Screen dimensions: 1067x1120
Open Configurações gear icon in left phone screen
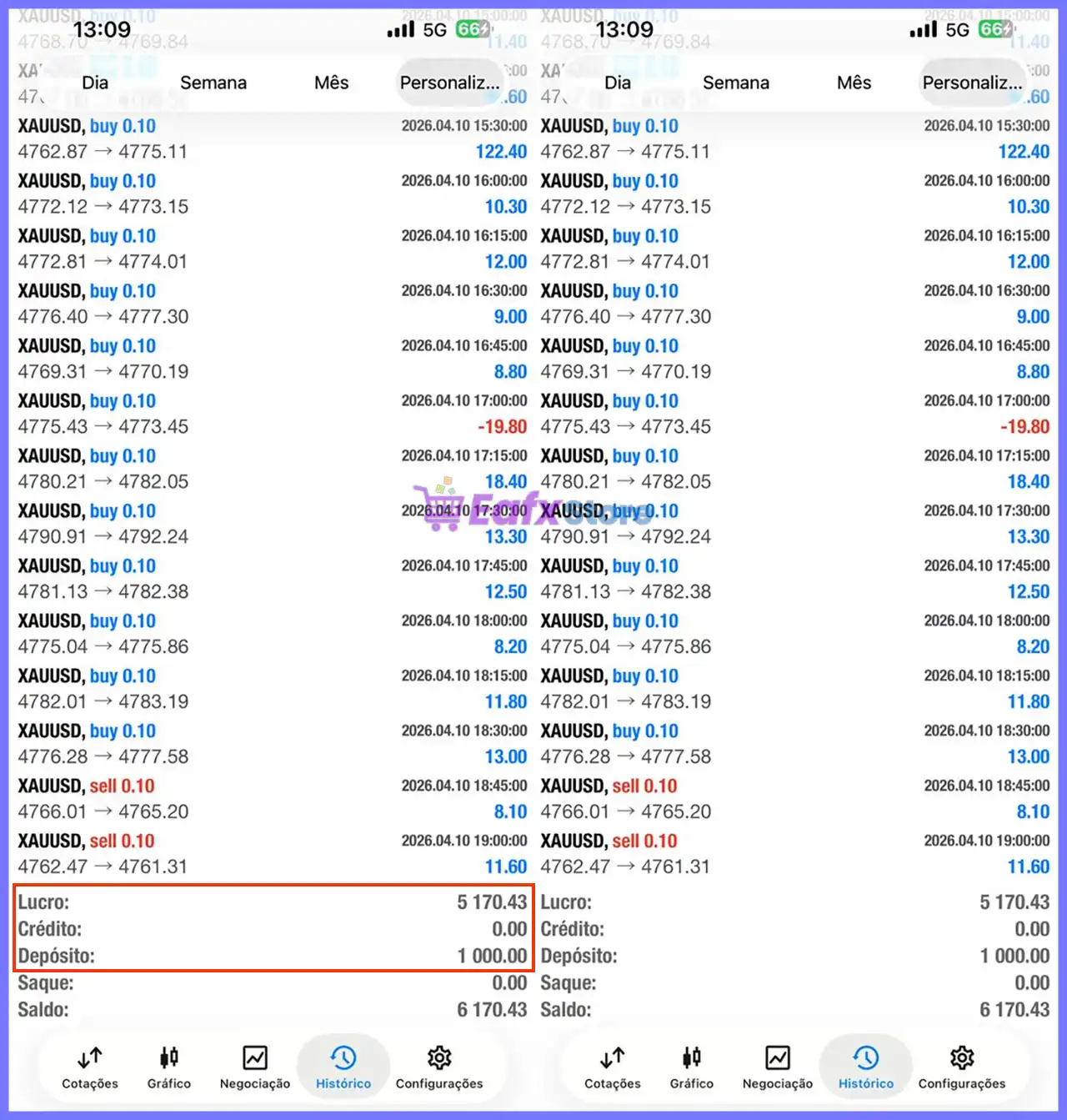[439, 1057]
